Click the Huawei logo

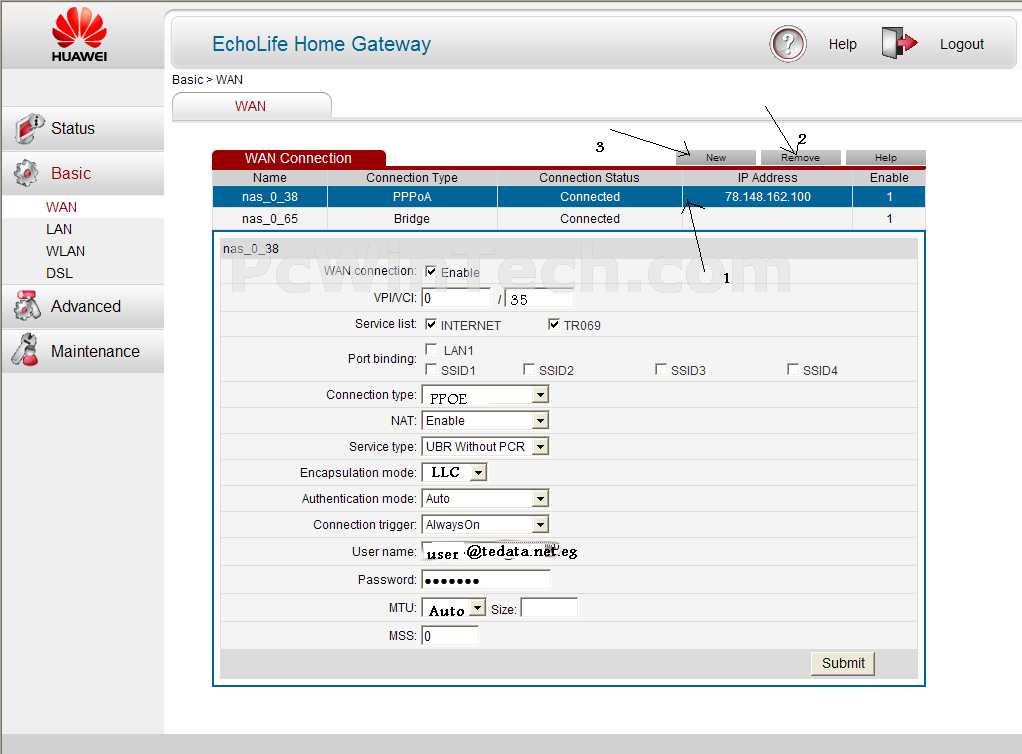tap(80, 34)
